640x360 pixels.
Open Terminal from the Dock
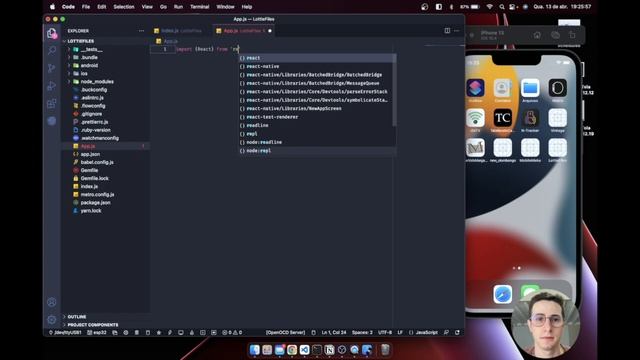(317, 350)
